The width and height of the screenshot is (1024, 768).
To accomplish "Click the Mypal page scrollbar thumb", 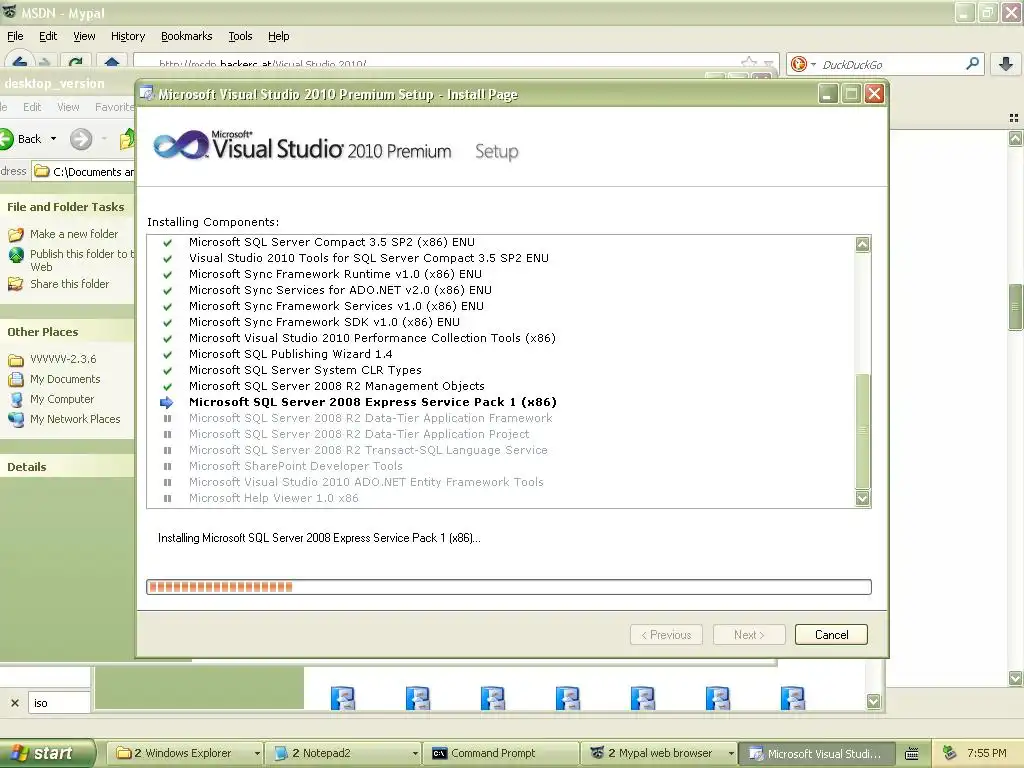I will click(x=1016, y=308).
